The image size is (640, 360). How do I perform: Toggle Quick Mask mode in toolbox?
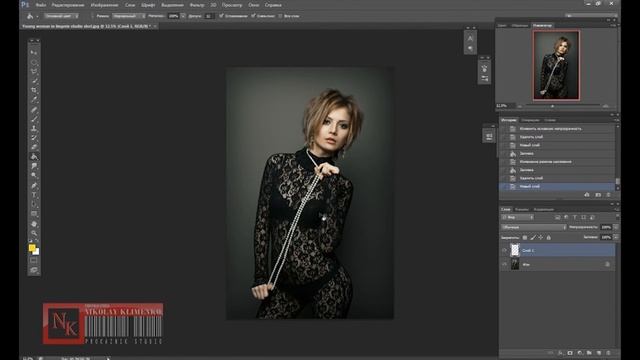[34, 260]
